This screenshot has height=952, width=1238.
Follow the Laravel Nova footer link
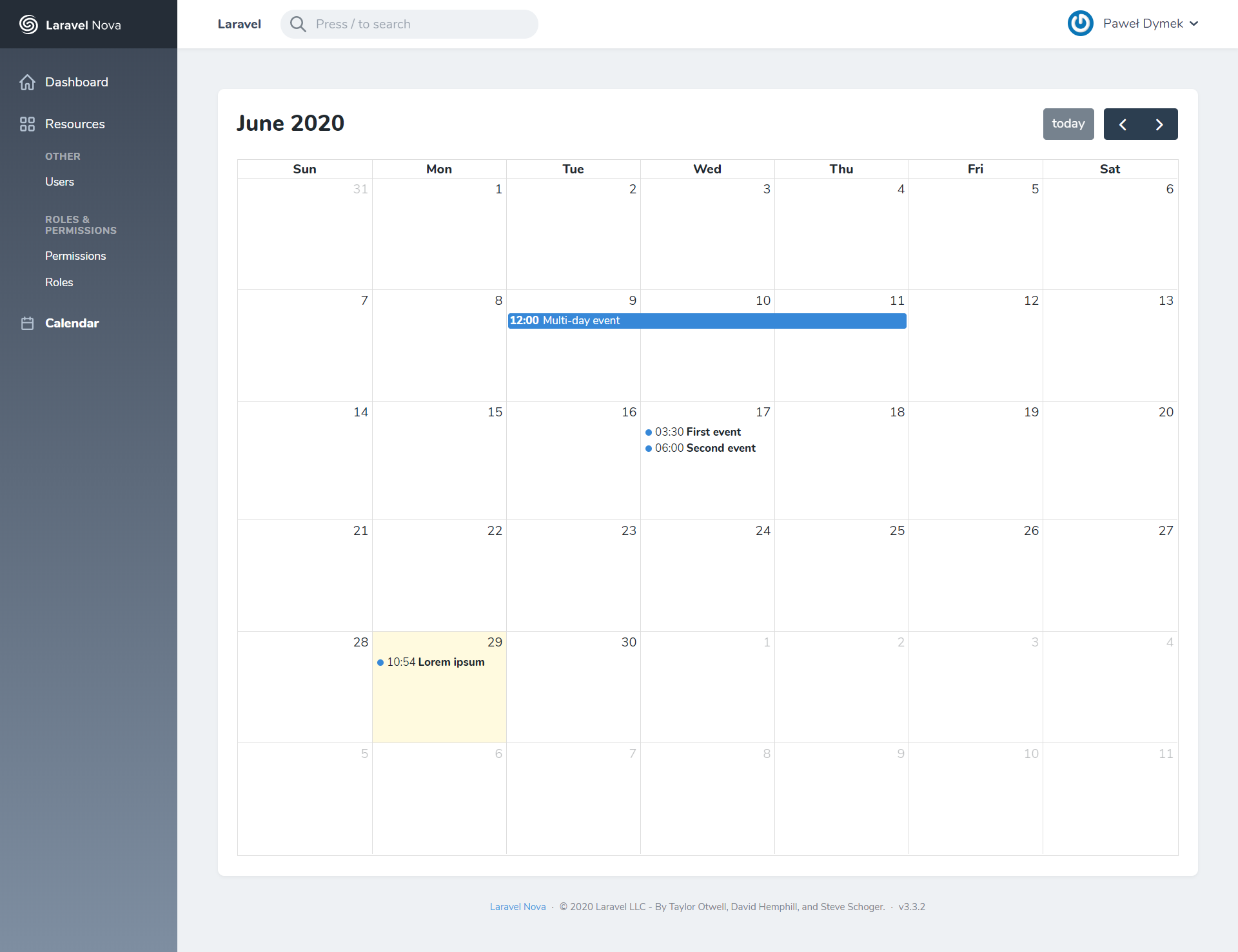(517, 906)
